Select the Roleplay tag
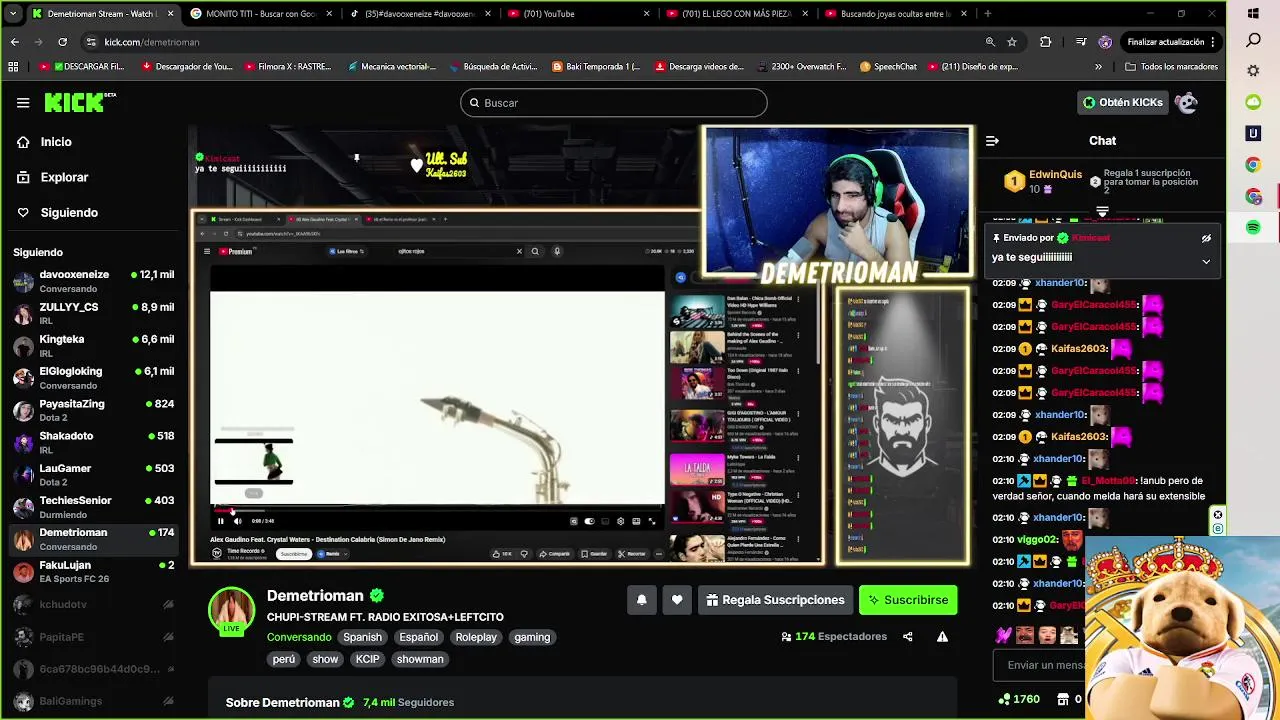This screenshot has width=1280, height=720. 476,637
